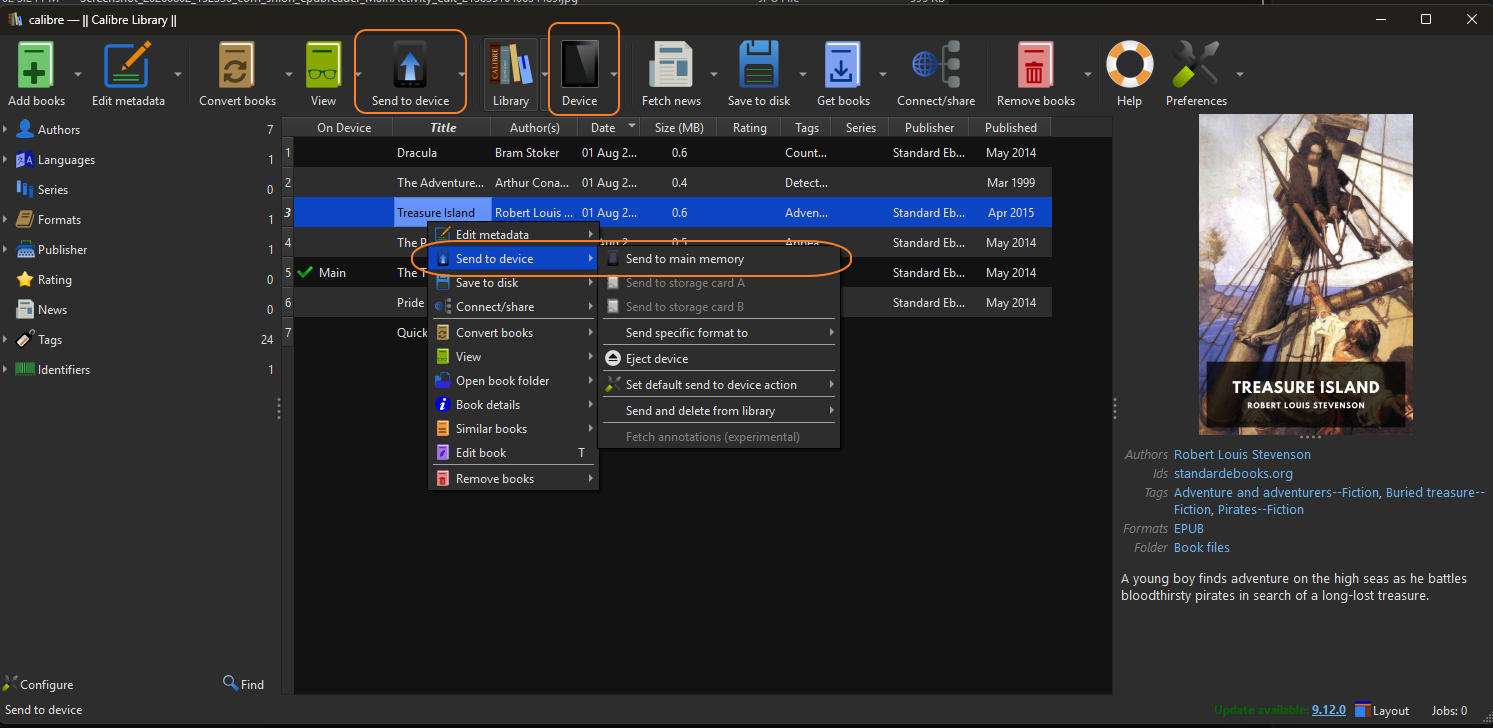This screenshot has width=1493, height=728.
Task: Open Send specific format to submenu
Action: [718, 332]
